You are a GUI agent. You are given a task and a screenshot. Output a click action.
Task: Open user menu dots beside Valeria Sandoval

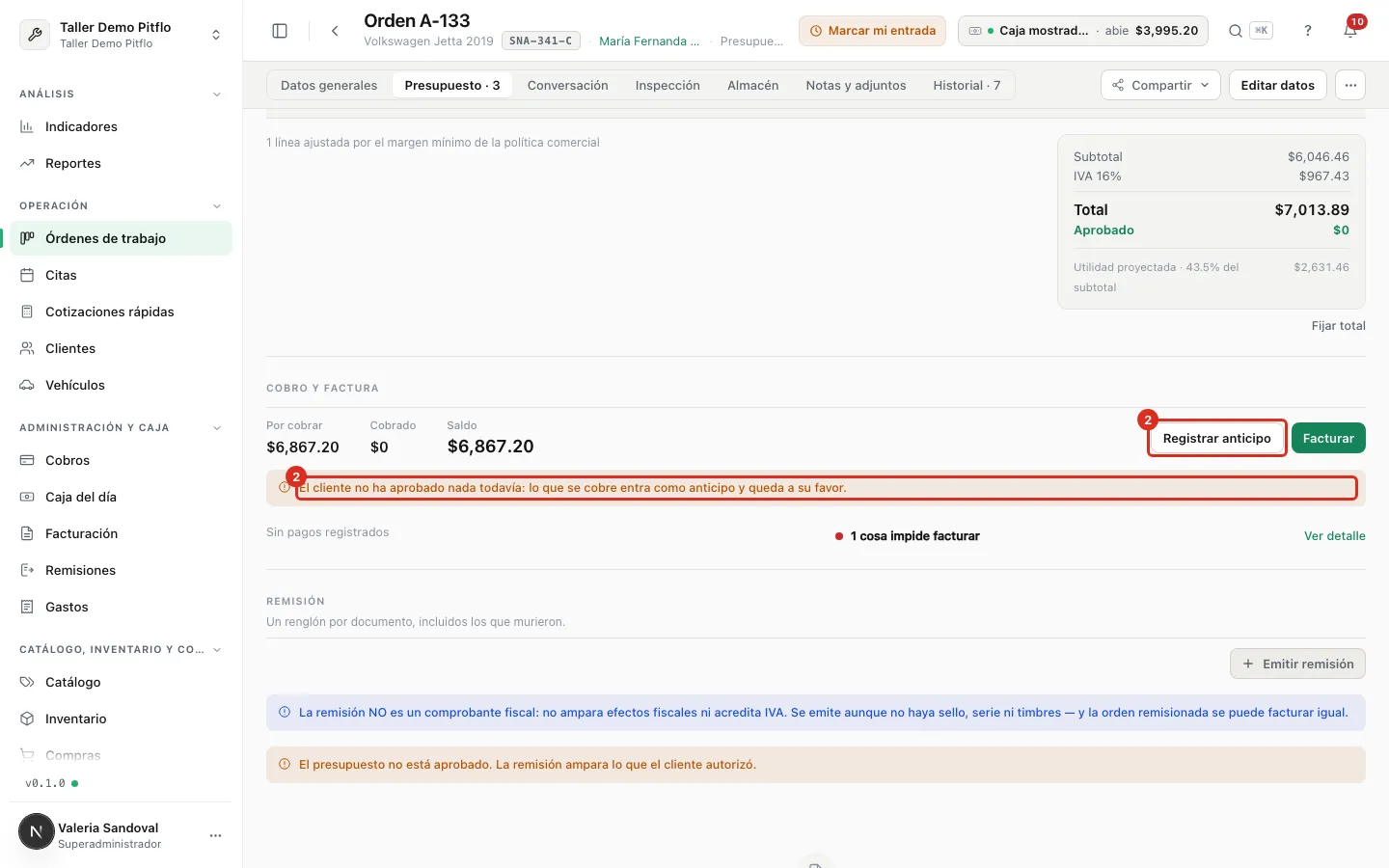coord(216,835)
